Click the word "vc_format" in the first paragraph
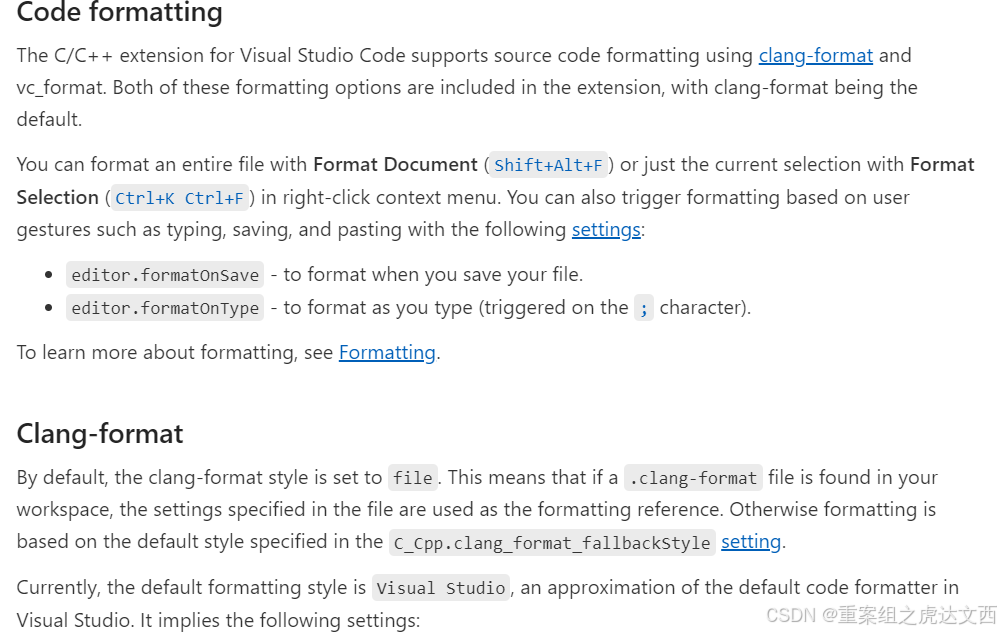Screen dimensions: 1001x633 point(60,88)
